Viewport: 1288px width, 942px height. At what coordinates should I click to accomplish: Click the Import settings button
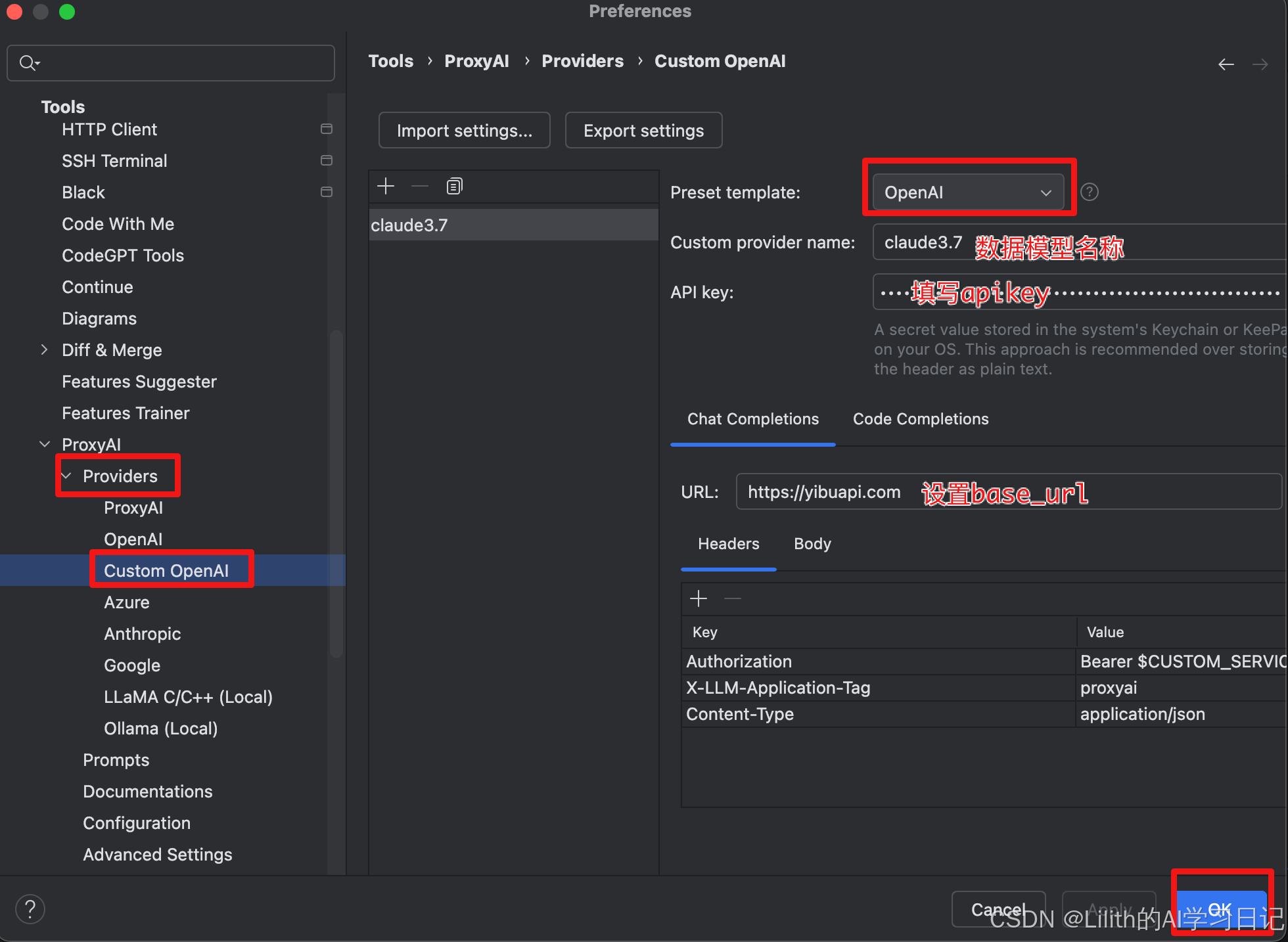[x=464, y=131]
